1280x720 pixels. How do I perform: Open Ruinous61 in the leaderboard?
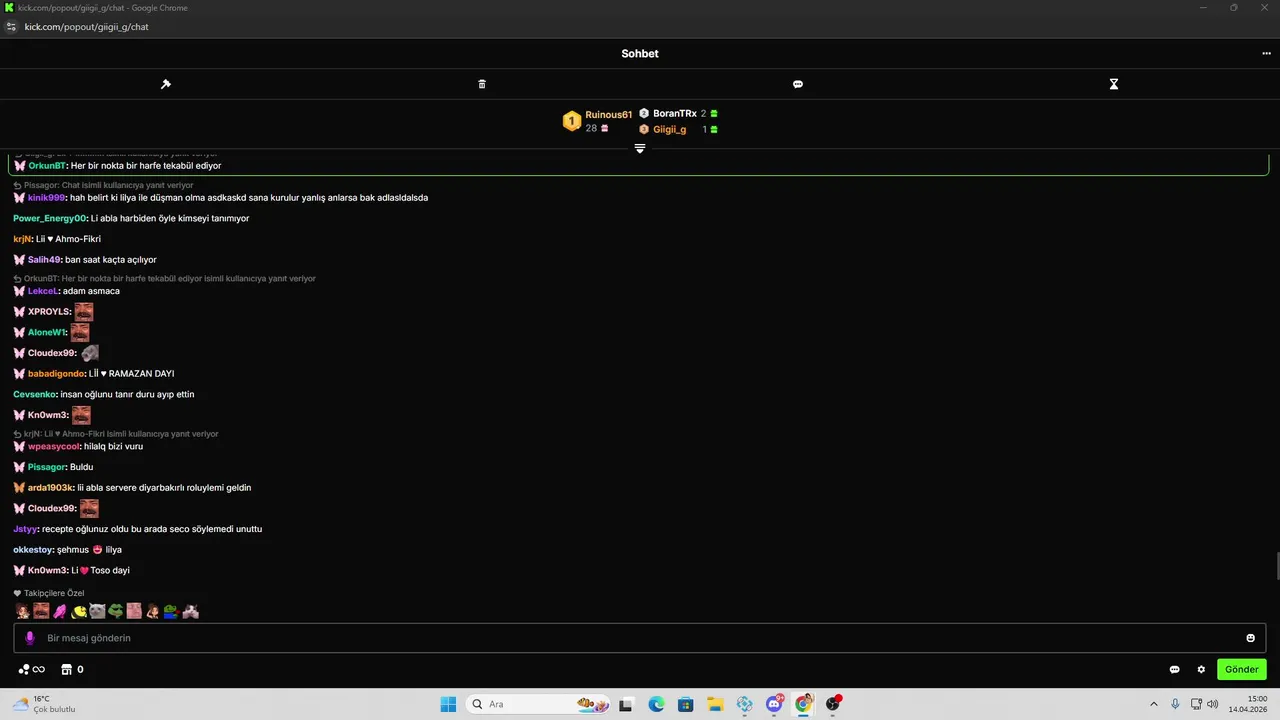[609, 115]
